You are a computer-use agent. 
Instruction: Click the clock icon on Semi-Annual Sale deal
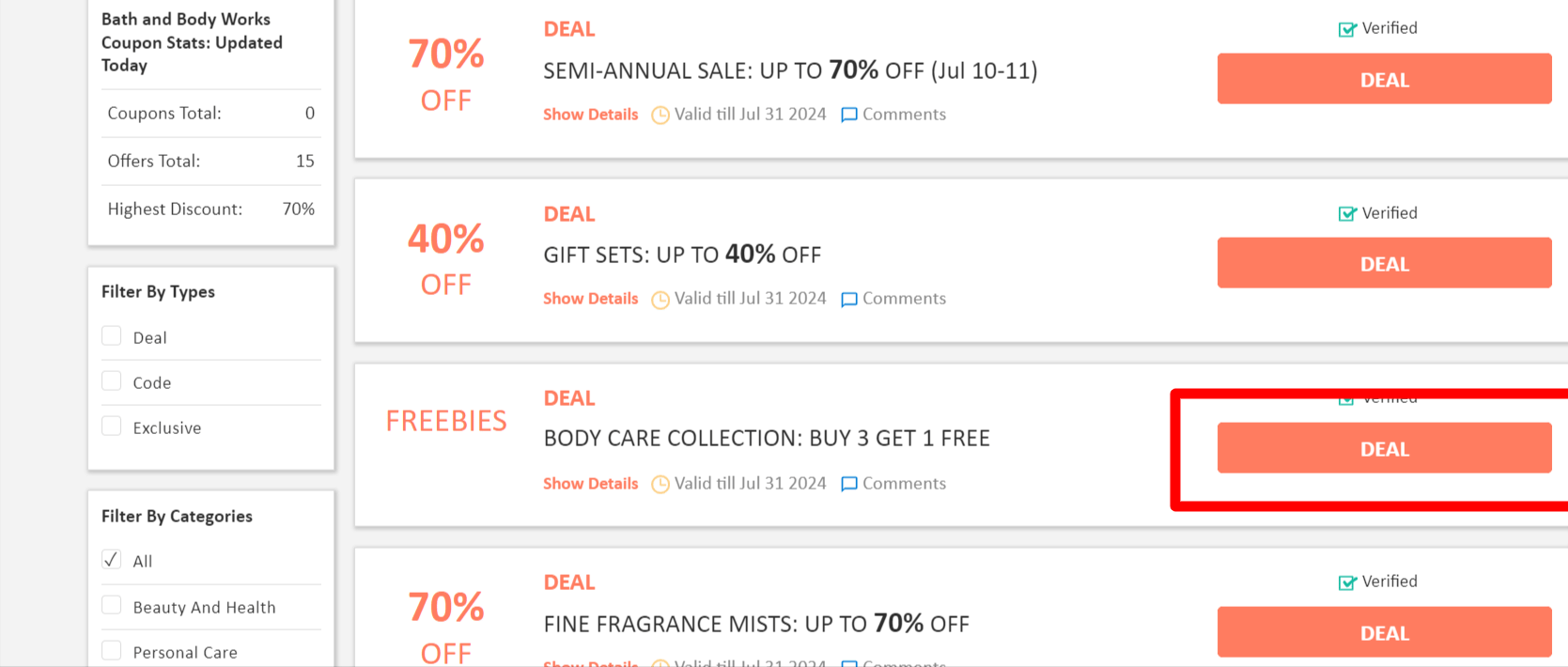(x=660, y=116)
